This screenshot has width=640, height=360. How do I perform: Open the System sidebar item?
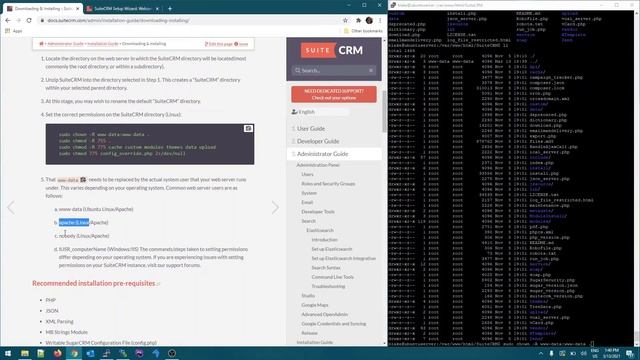pos(309,193)
